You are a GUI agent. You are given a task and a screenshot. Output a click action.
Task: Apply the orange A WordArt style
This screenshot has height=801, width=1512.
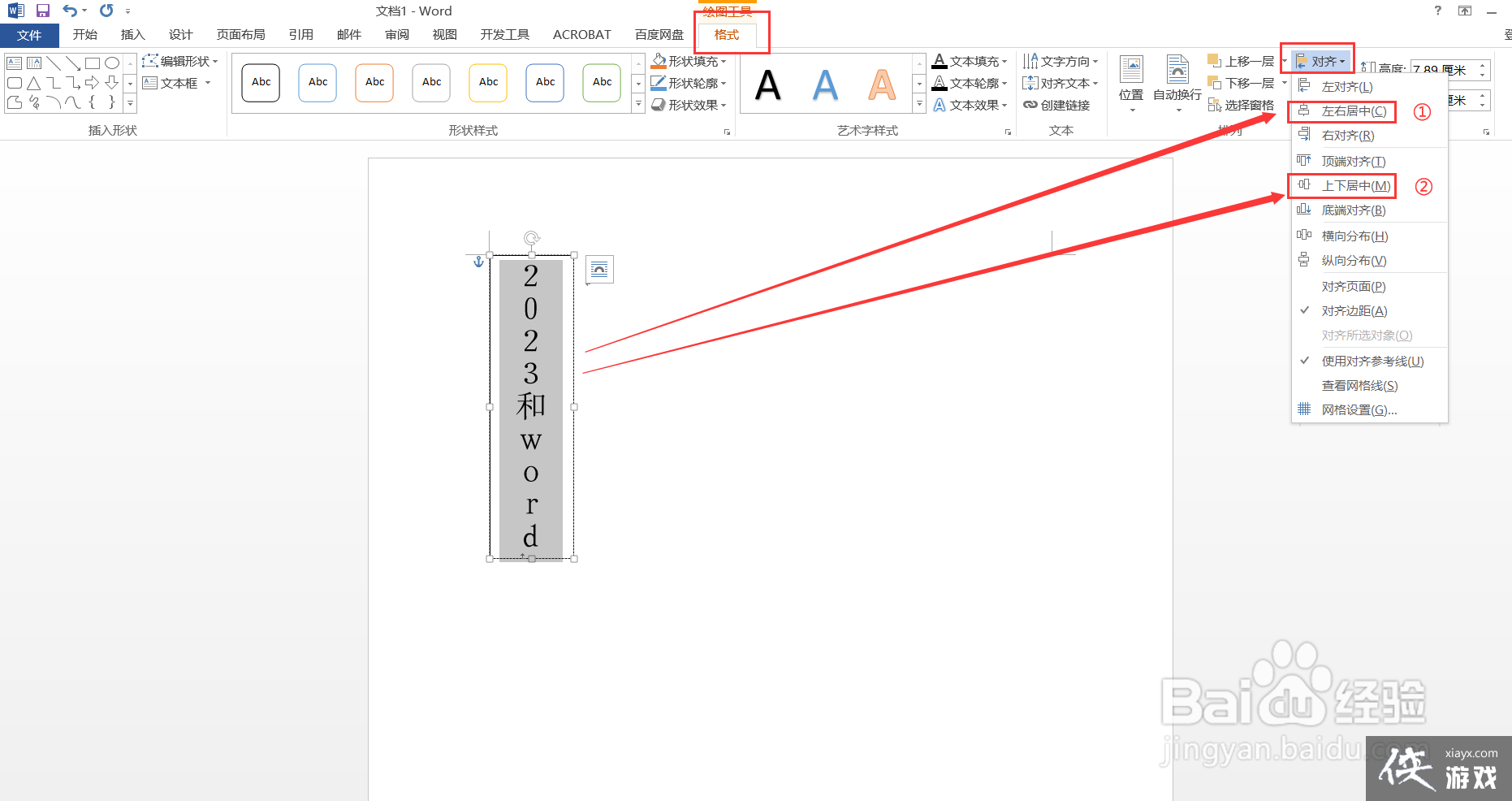click(x=882, y=84)
